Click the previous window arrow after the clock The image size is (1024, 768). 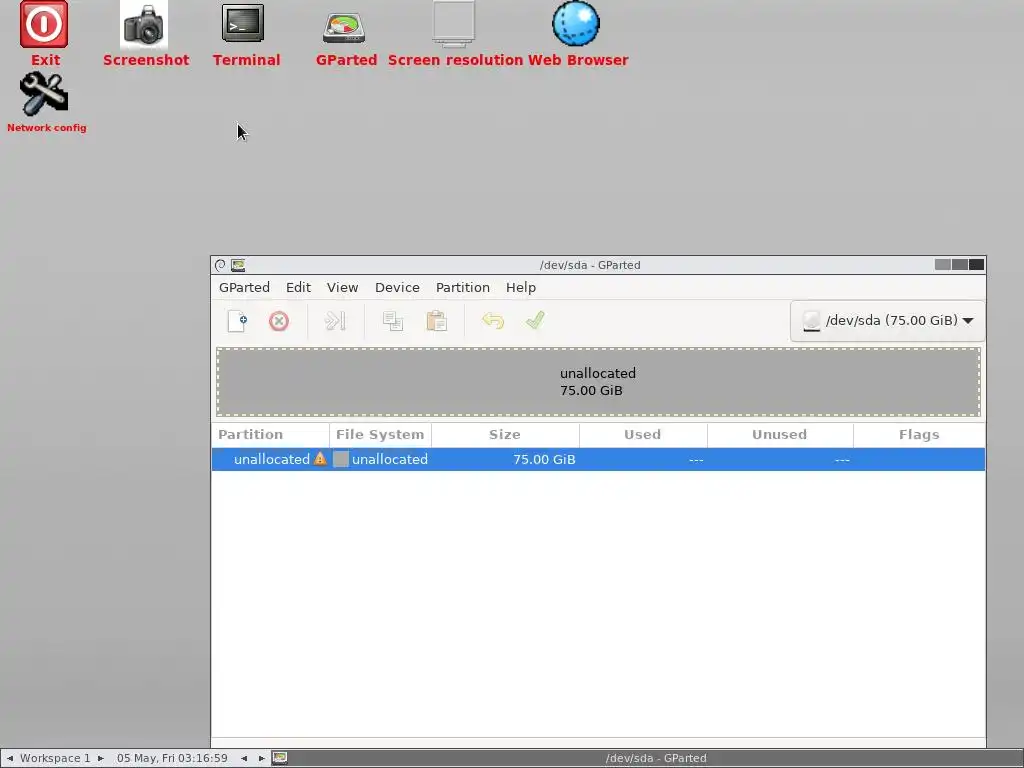click(x=244, y=758)
